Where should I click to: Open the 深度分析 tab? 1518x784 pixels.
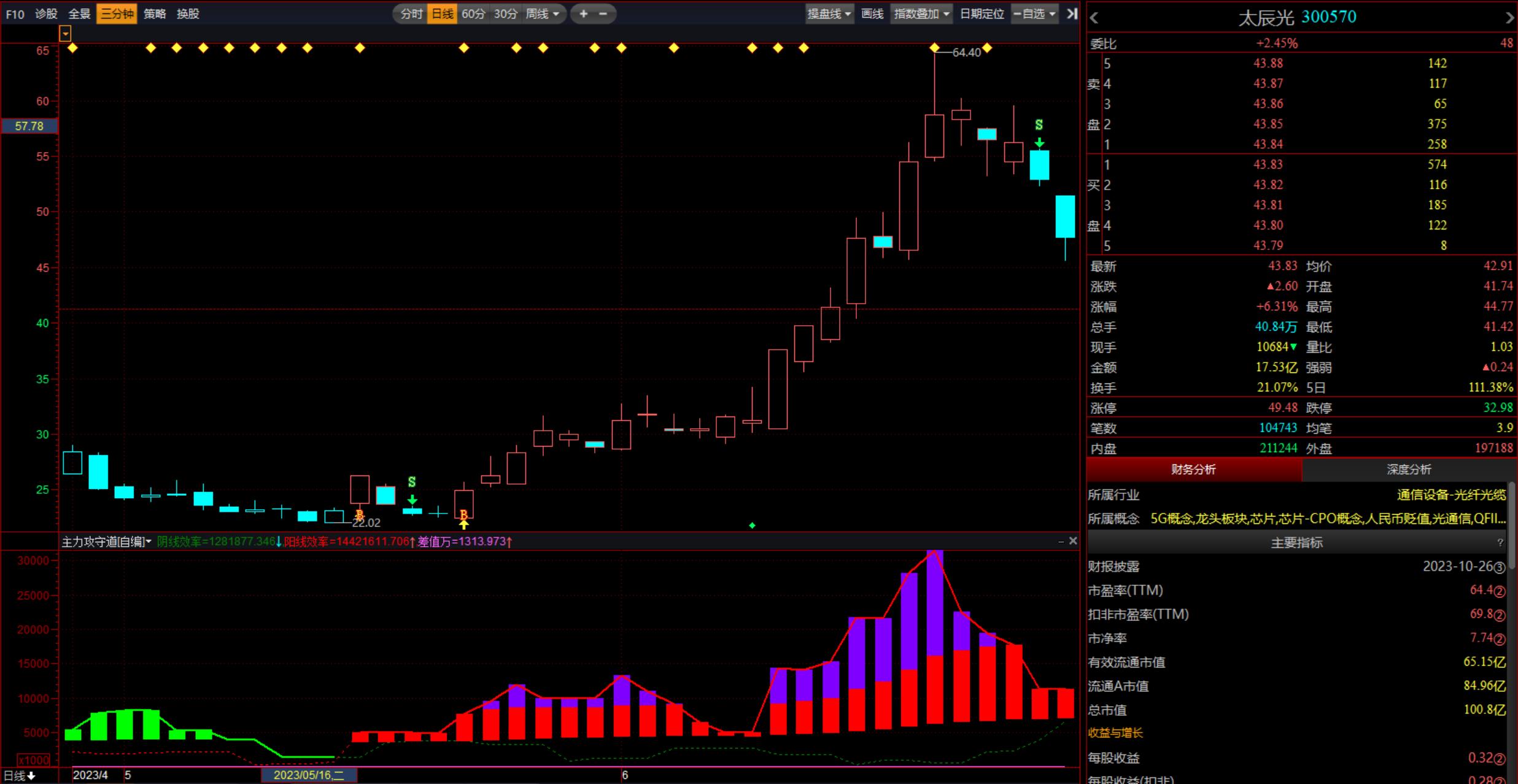tap(1408, 469)
